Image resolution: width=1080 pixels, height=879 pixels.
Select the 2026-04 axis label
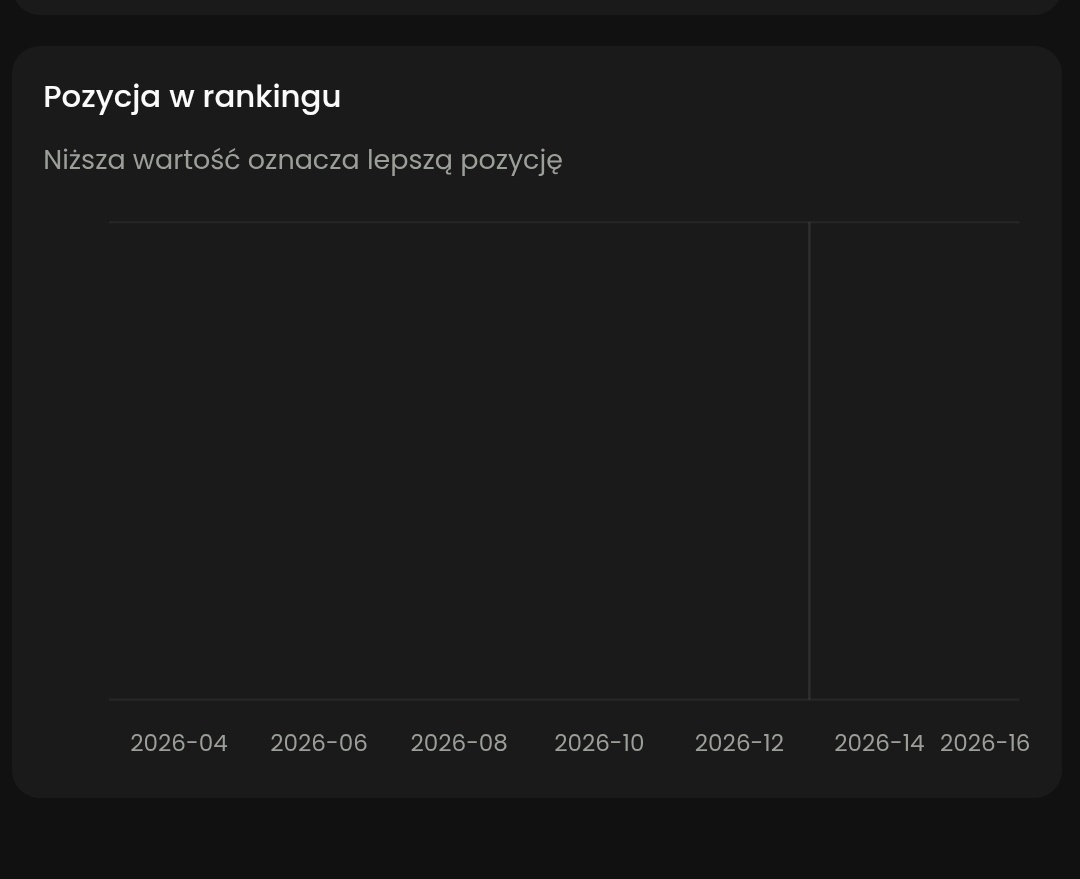tap(179, 743)
